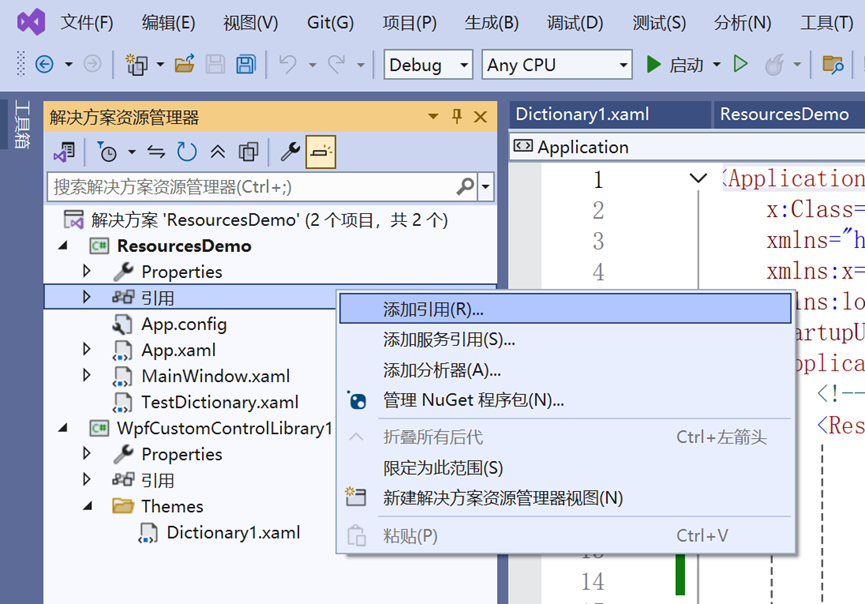Open the 文件(F) menu
Screen dimensions: 865x604
click(87, 23)
